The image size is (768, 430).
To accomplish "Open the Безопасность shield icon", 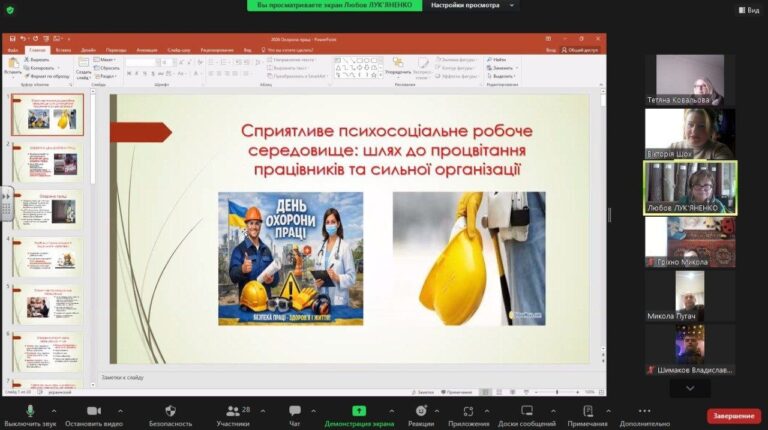I will [x=170, y=411].
